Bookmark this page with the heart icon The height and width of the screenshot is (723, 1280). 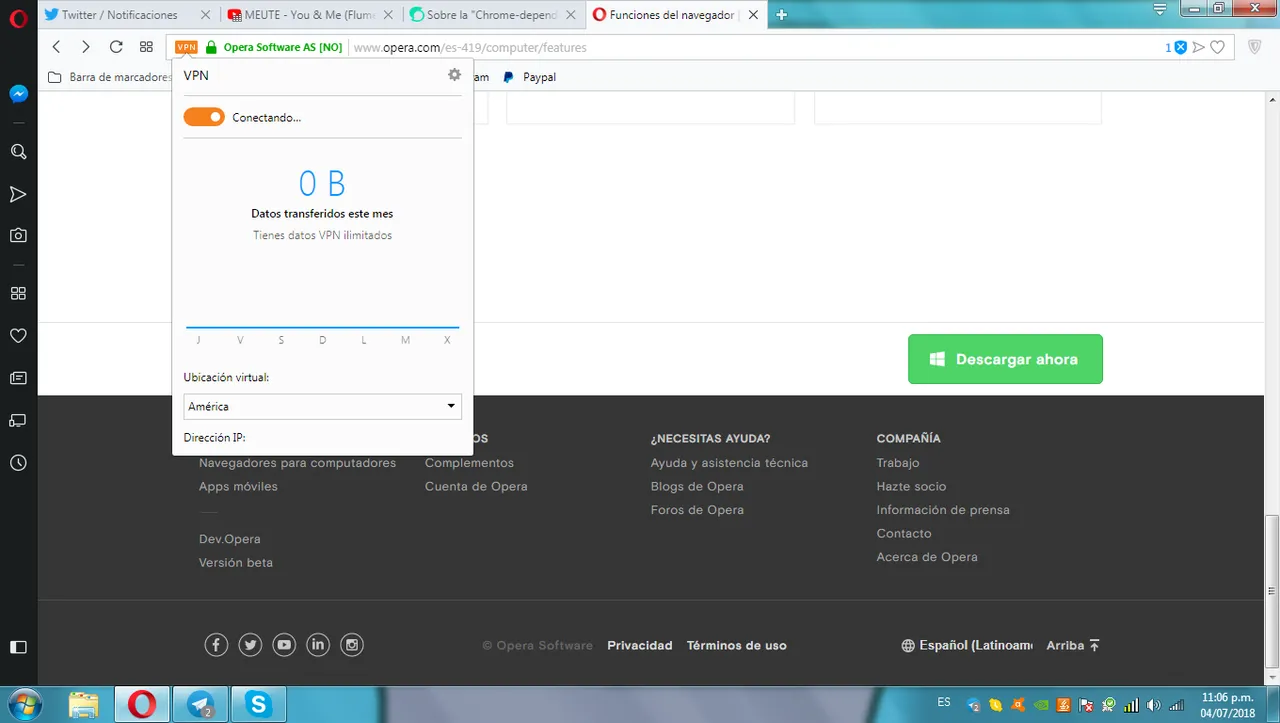pos(1217,47)
